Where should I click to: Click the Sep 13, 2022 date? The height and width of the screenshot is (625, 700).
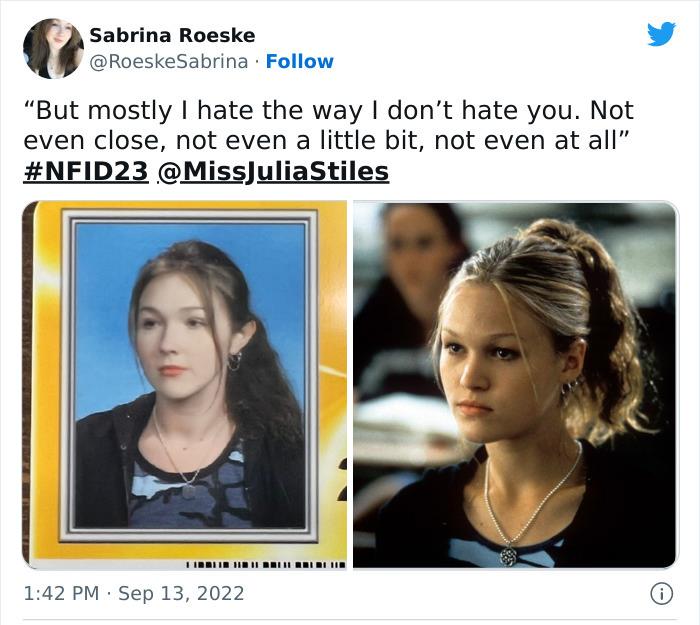coord(181,593)
